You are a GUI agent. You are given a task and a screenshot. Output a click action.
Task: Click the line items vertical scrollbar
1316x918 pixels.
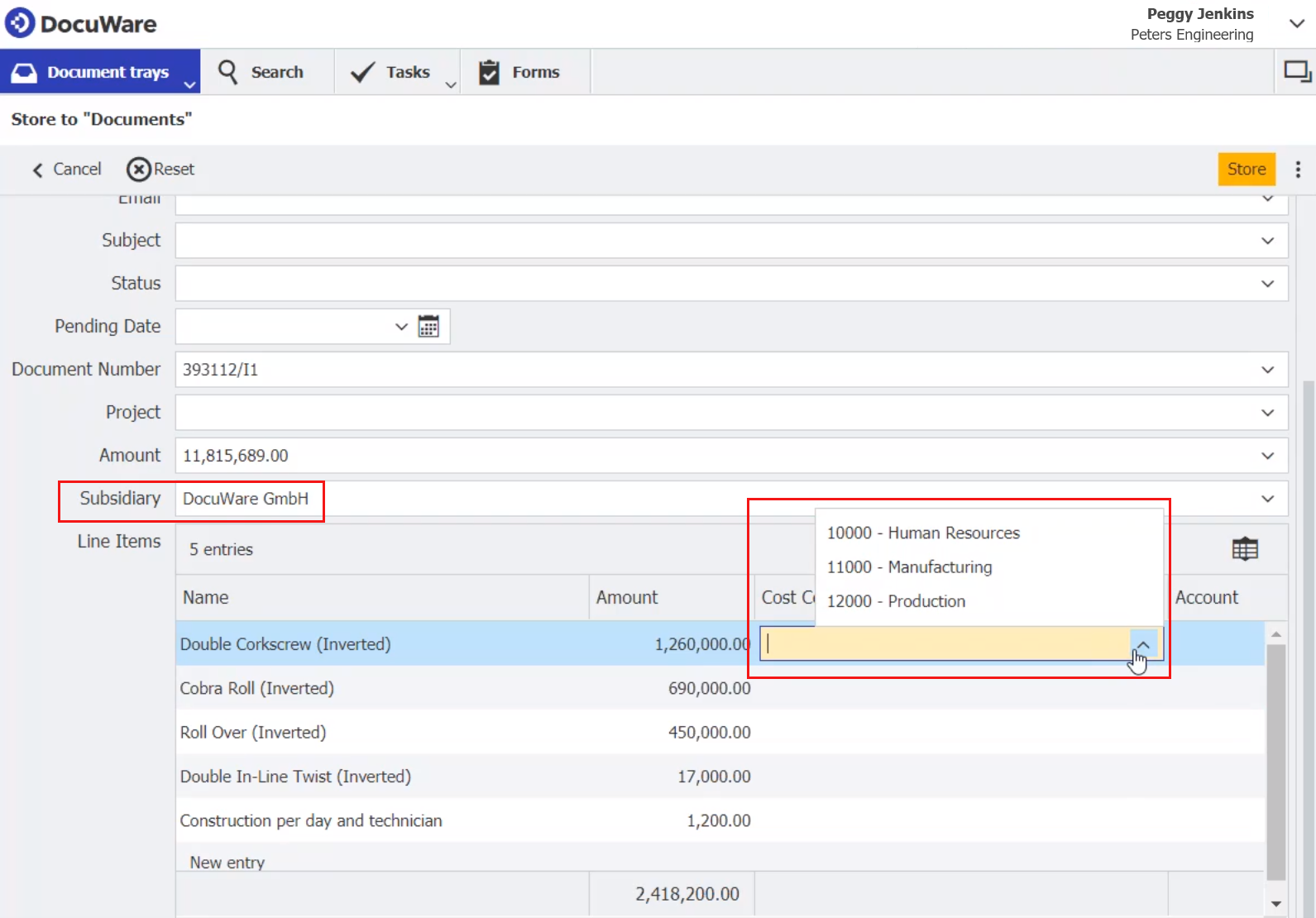pyautogui.click(x=1275, y=761)
